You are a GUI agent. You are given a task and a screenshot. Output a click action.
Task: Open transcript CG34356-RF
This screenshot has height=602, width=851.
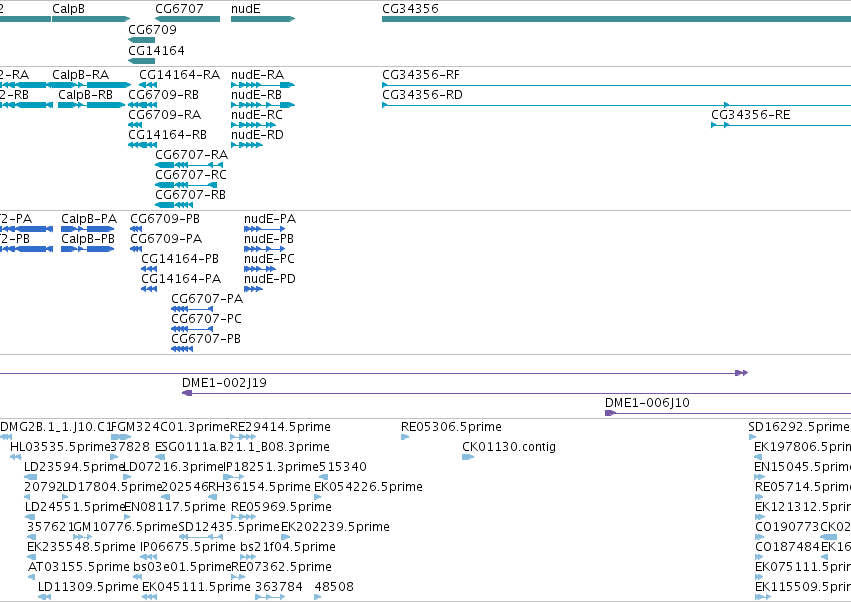[616, 85]
